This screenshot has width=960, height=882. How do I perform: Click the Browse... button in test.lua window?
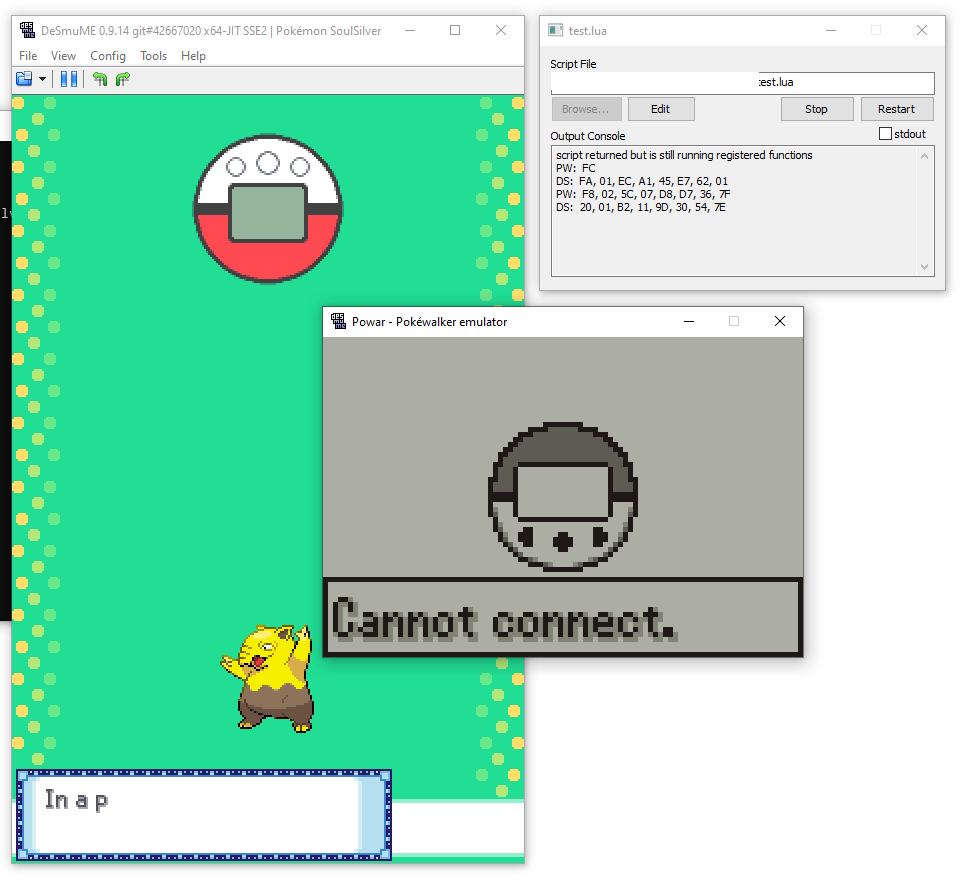click(x=586, y=109)
